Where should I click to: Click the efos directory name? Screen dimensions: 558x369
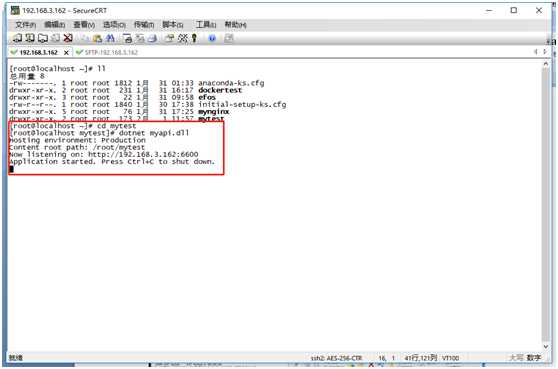click(207, 97)
